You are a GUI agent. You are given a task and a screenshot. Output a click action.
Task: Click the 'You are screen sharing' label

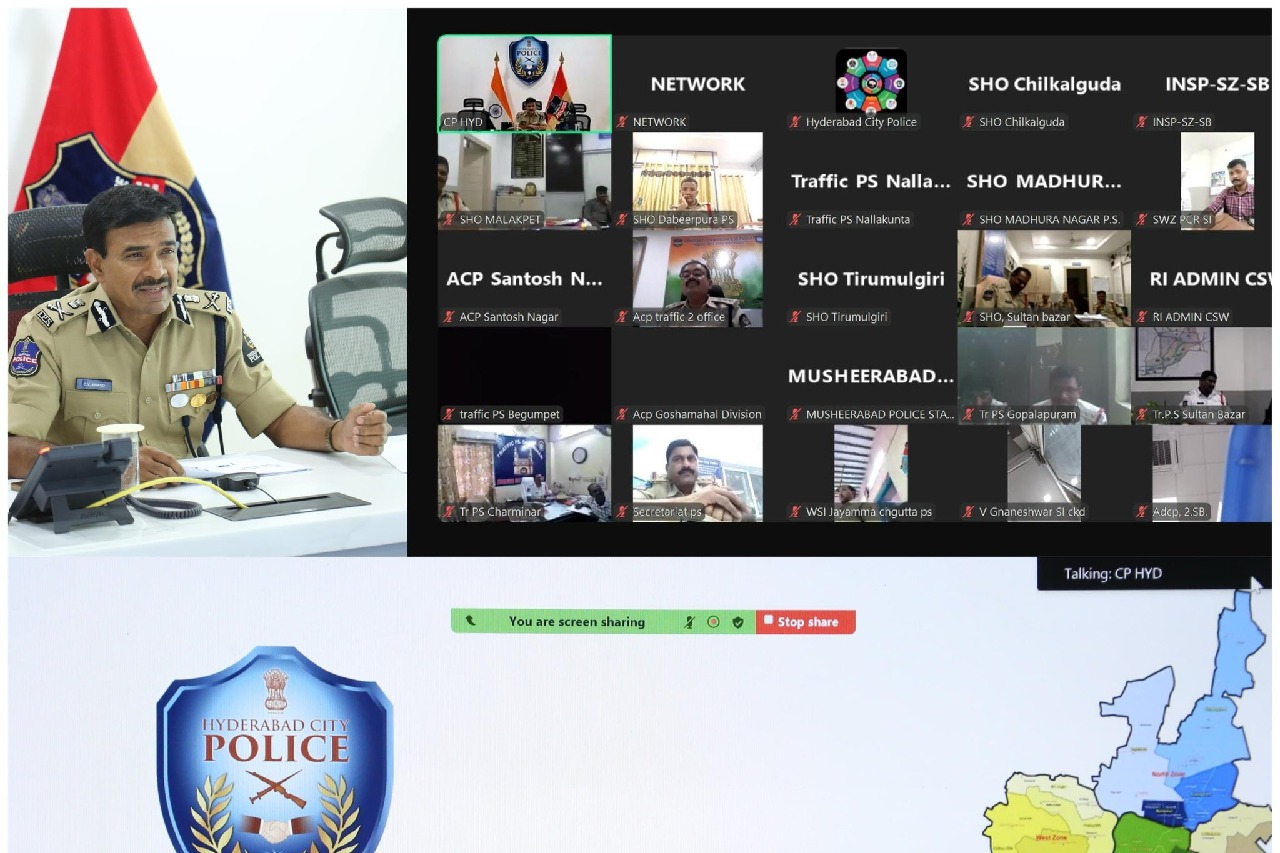tap(576, 622)
